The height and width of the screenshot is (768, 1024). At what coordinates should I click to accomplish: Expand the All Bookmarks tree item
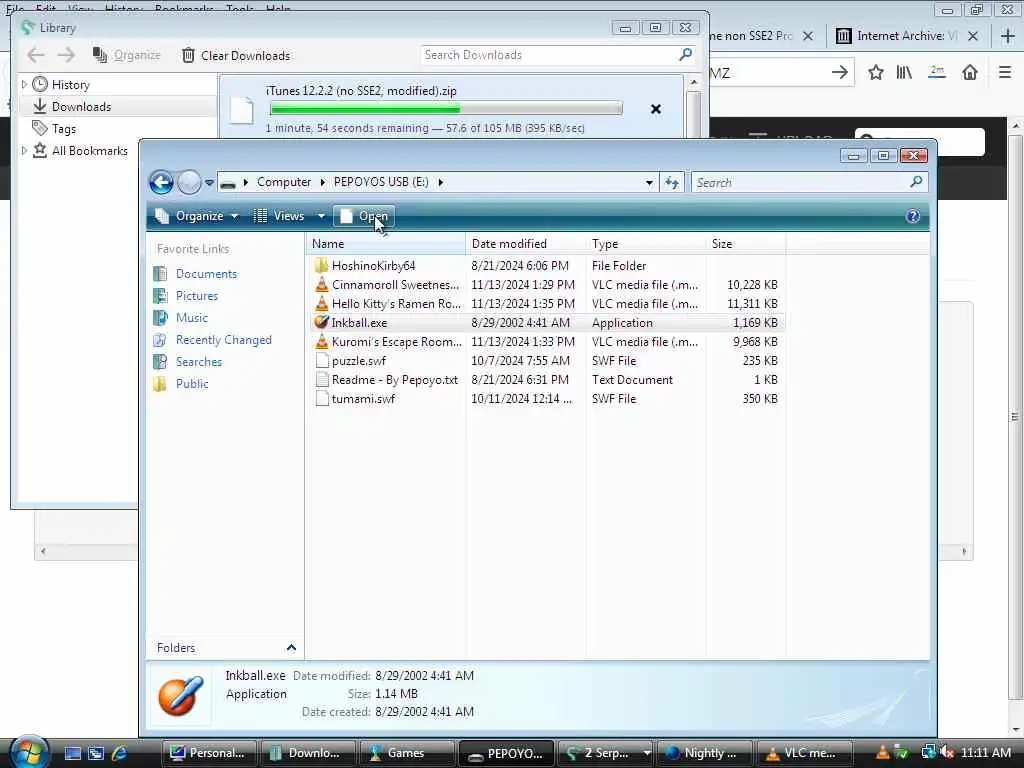pyautogui.click(x=24, y=151)
